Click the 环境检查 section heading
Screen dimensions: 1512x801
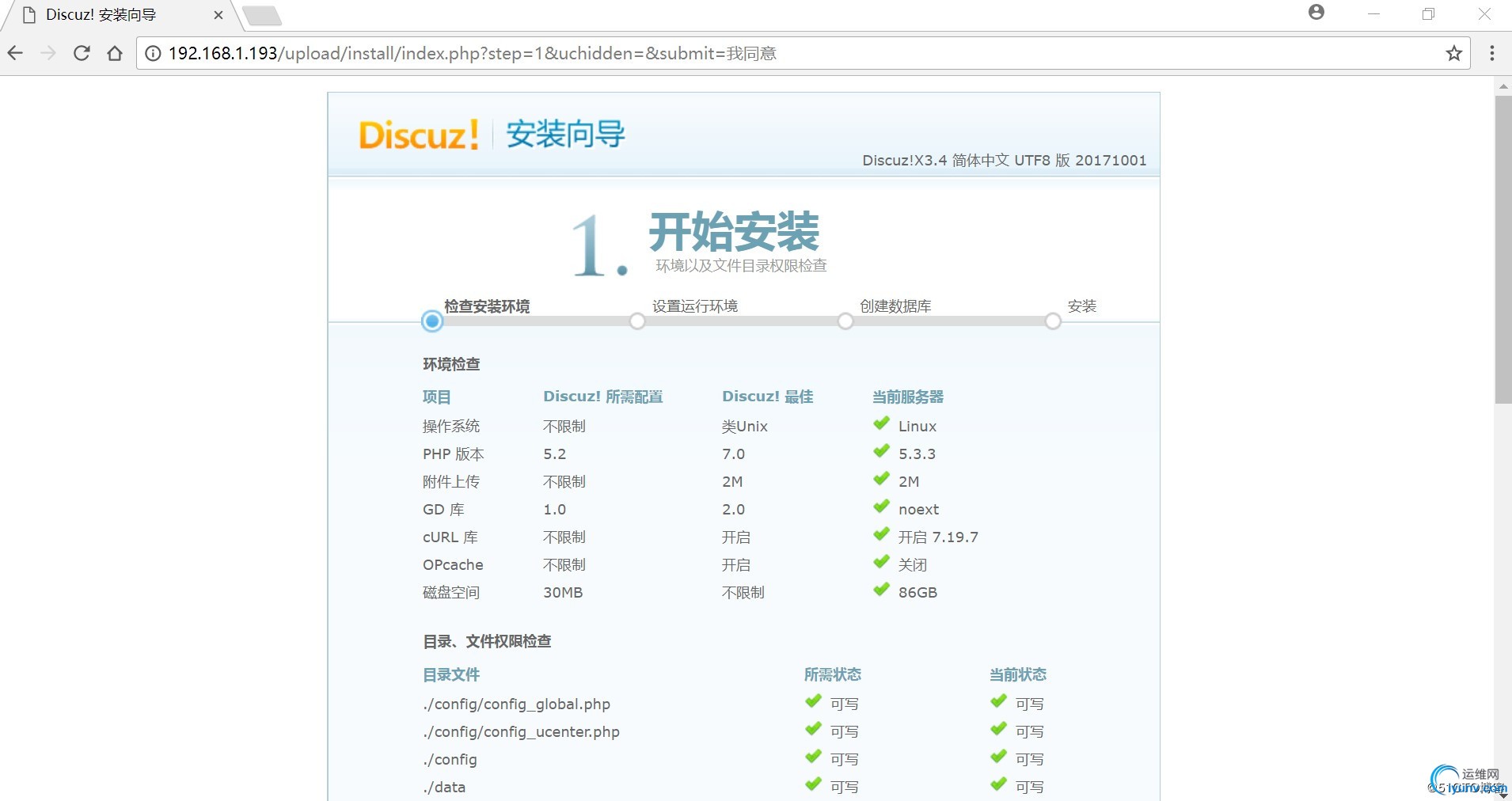pyautogui.click(x=451, y=364)
